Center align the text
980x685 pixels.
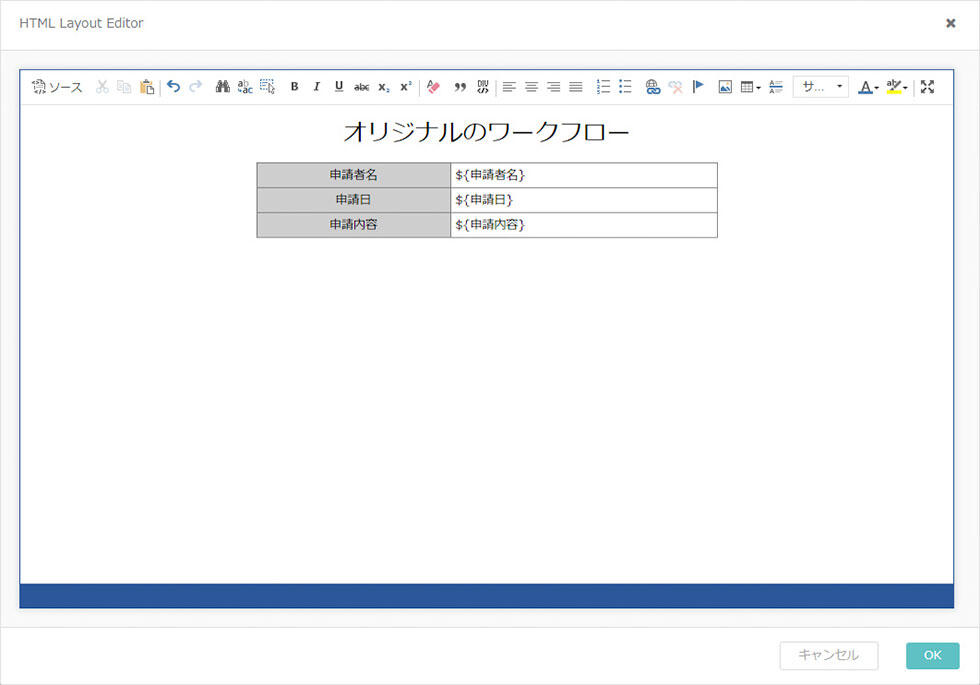531,87
